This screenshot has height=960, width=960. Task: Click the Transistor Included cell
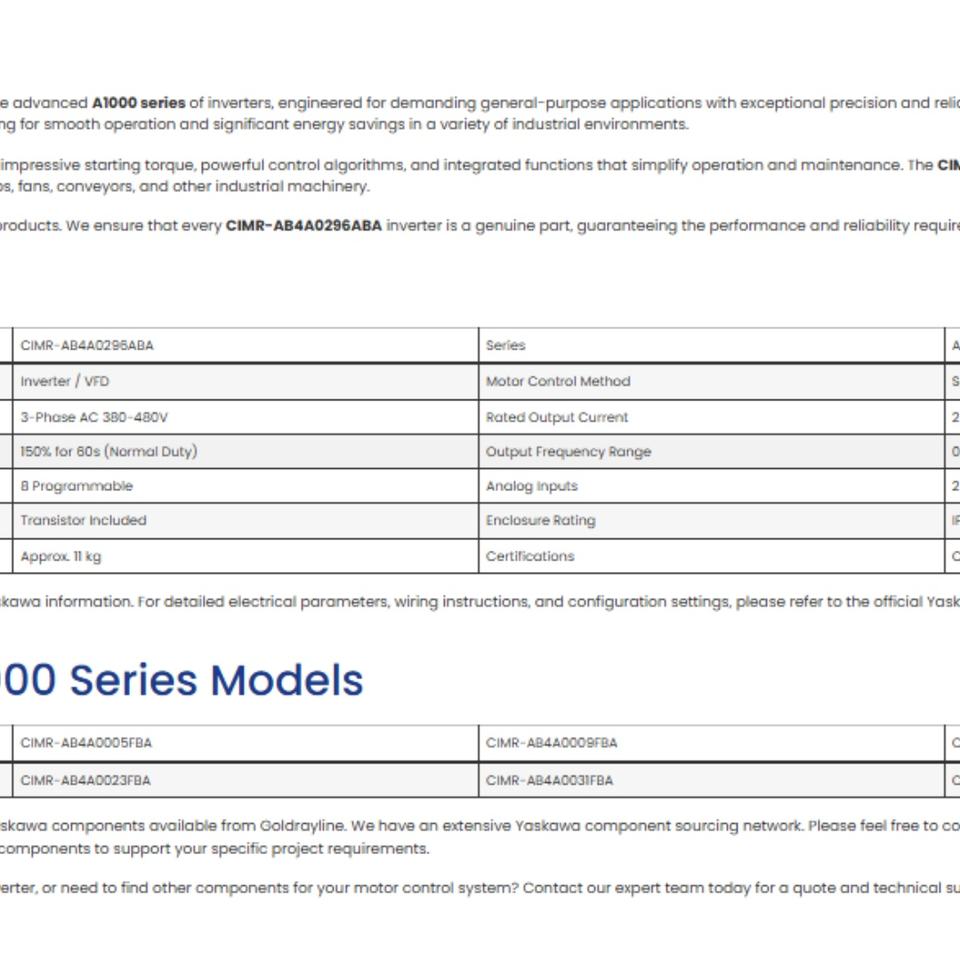(x=246, y=521)
